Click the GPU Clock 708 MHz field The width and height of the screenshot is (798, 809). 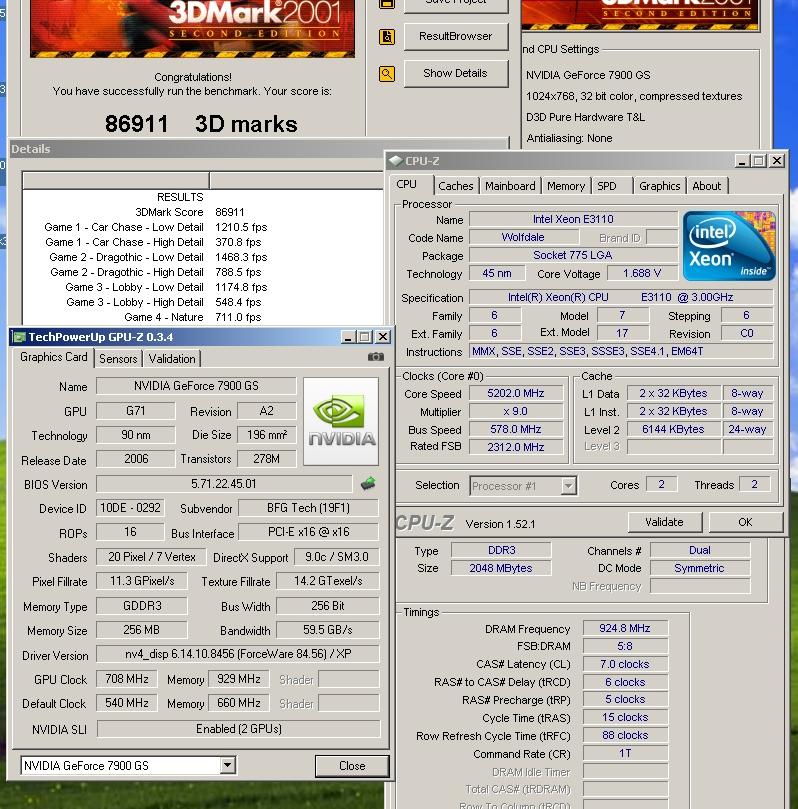[126, 679]
